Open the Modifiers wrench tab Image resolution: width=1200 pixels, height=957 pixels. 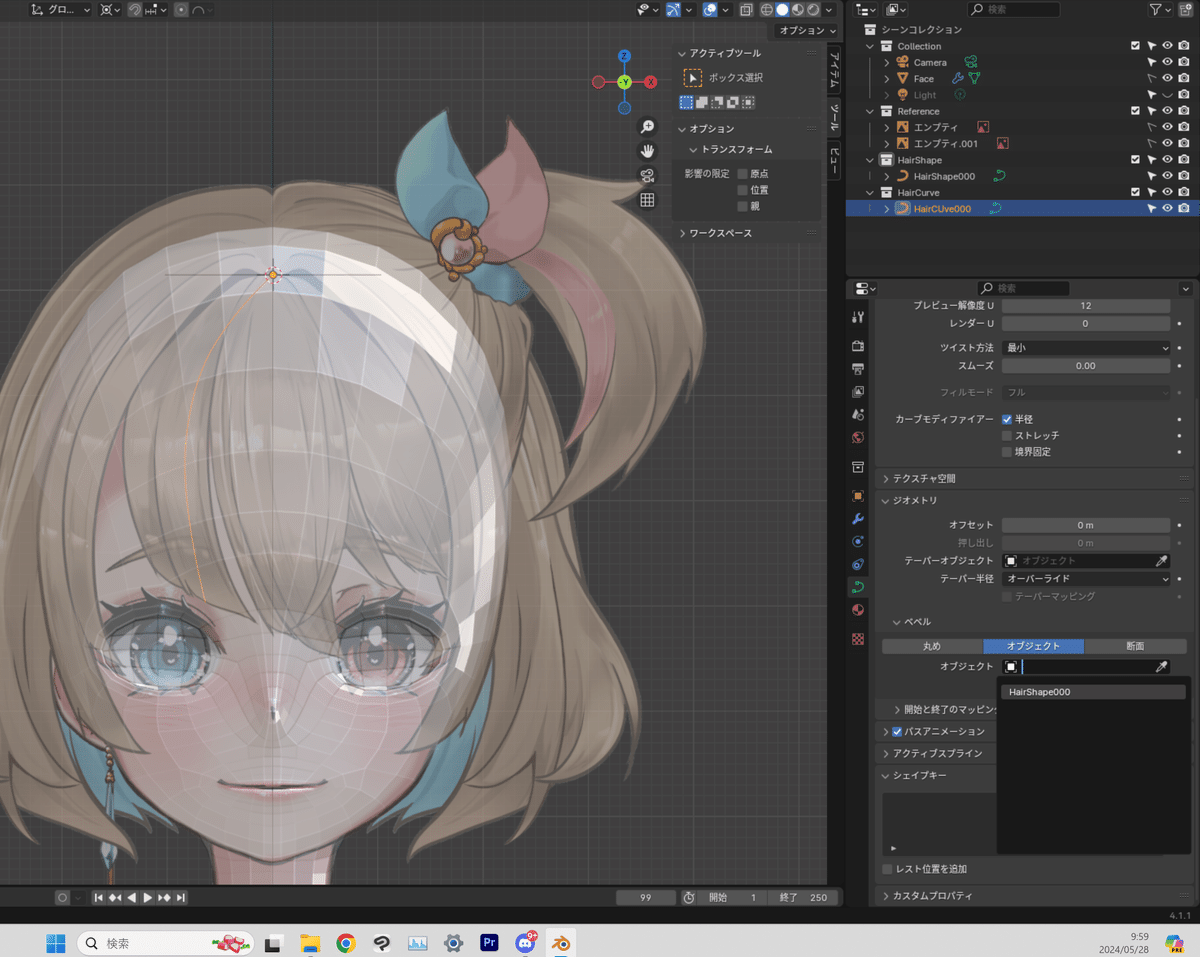coord(857,519)
